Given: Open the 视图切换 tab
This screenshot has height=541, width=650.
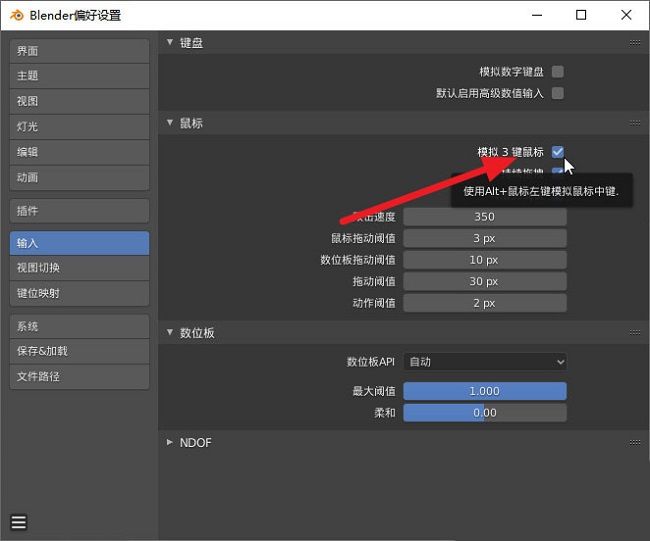Looking at the screenshot, I should [79, 268].
